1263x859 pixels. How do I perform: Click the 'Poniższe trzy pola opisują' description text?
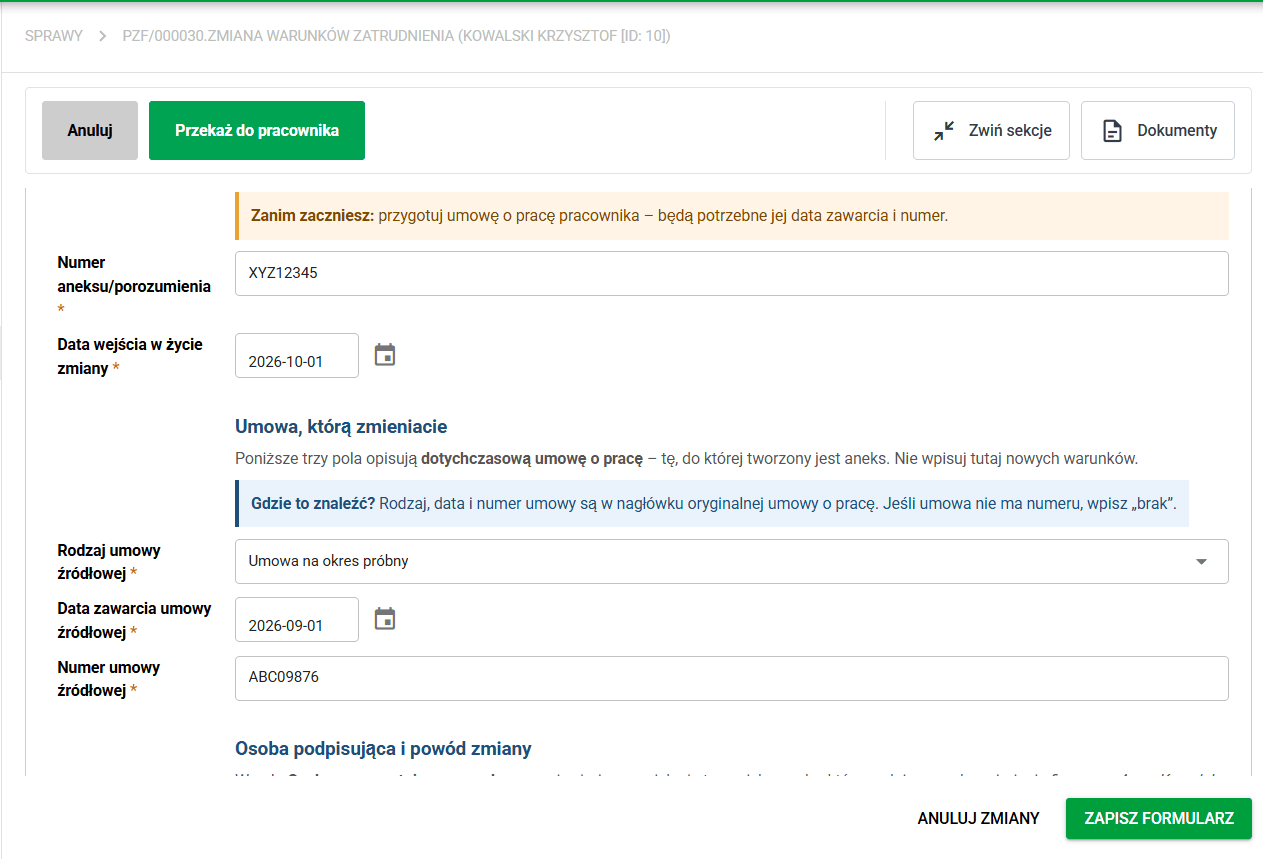(687, 459)
